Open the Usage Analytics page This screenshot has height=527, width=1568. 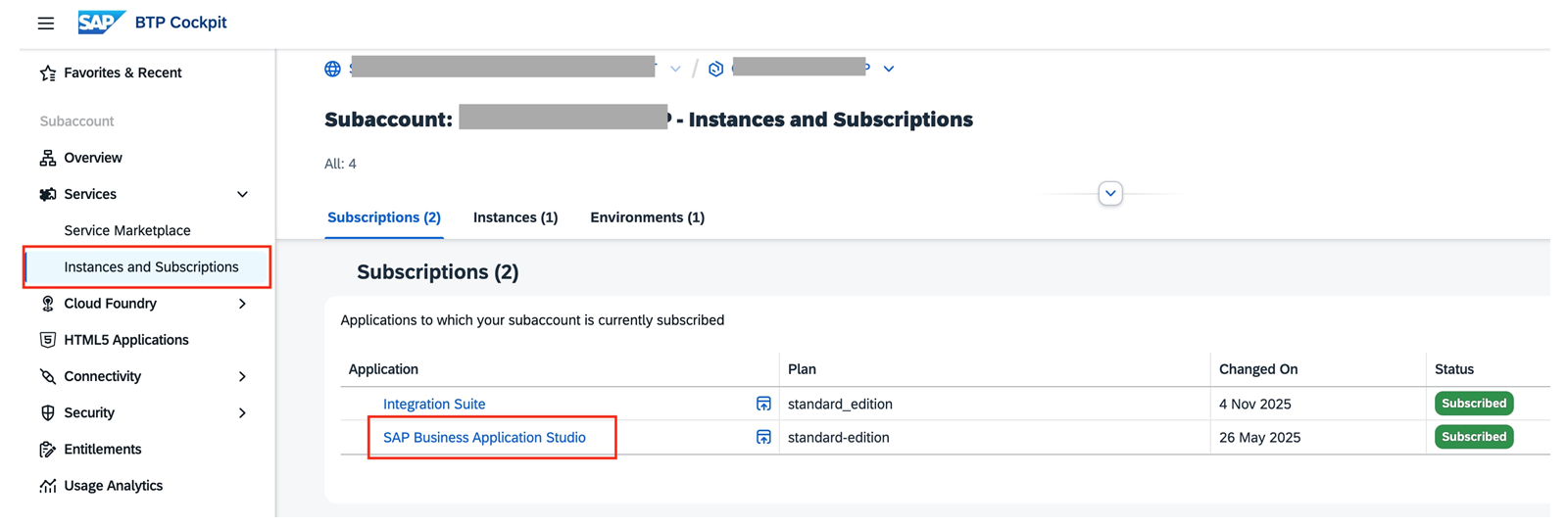(114, 486)
